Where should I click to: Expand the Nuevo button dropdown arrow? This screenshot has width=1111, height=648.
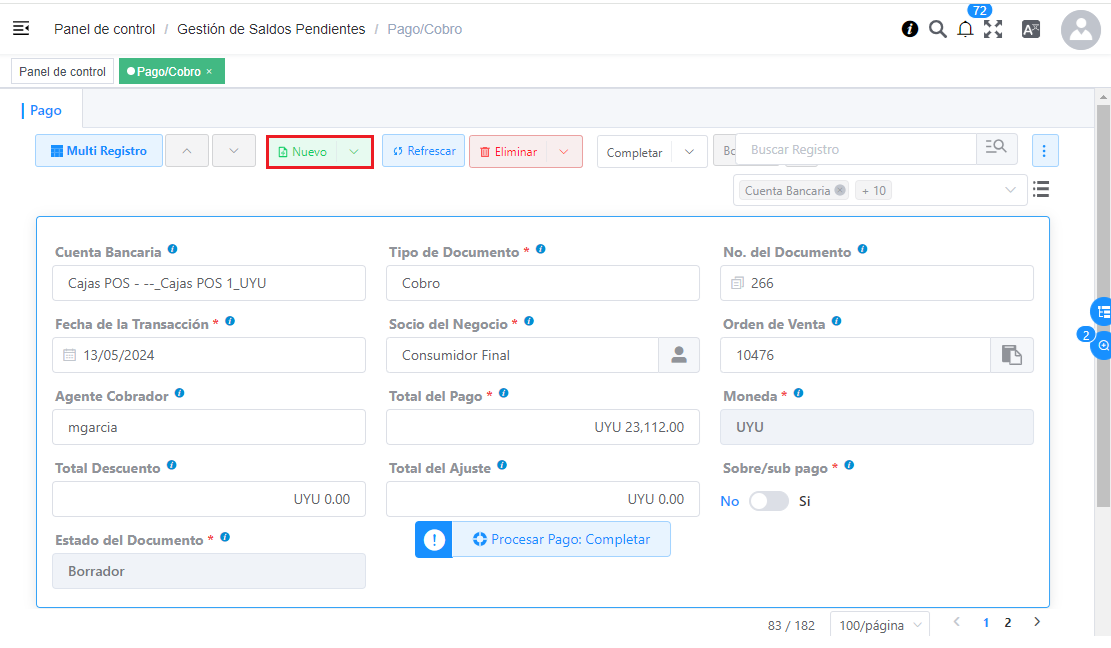pos(354,152)
